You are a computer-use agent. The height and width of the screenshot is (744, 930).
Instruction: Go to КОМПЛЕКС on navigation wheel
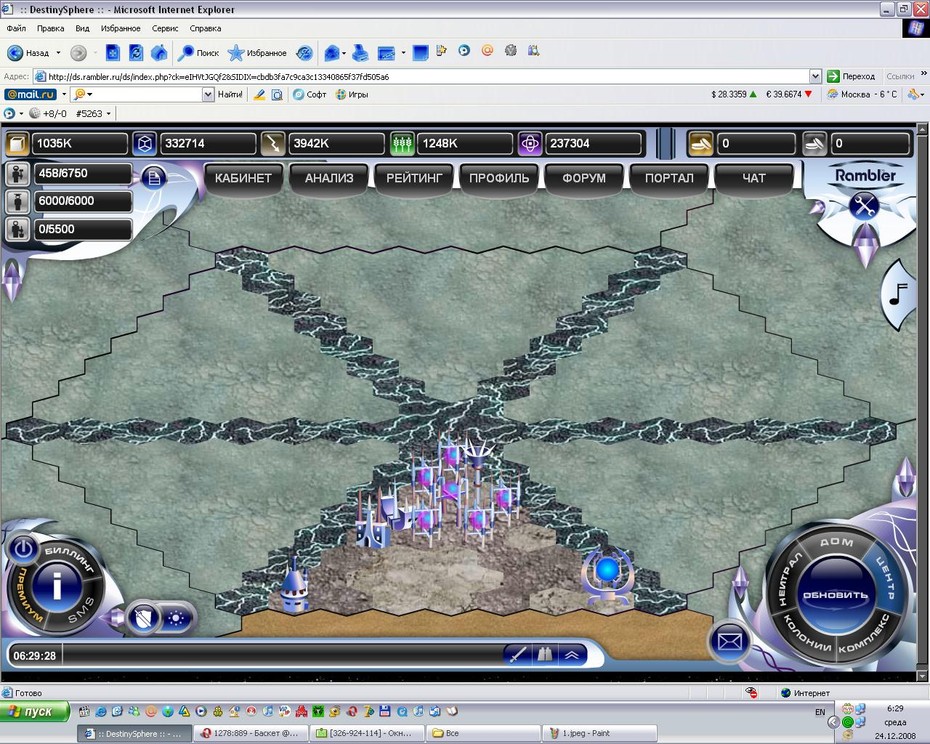click(x=864, y=637)
